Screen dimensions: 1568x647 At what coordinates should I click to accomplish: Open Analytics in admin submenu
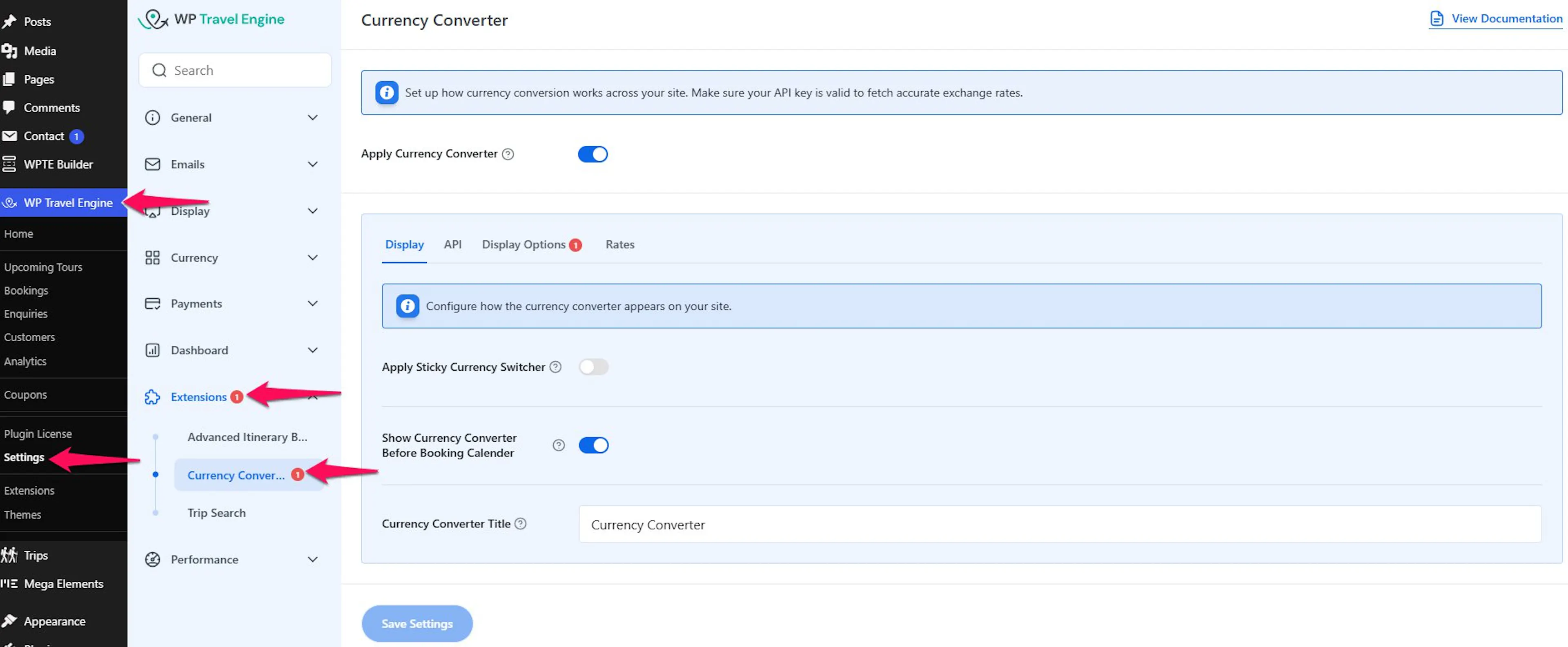coord(24,361)
